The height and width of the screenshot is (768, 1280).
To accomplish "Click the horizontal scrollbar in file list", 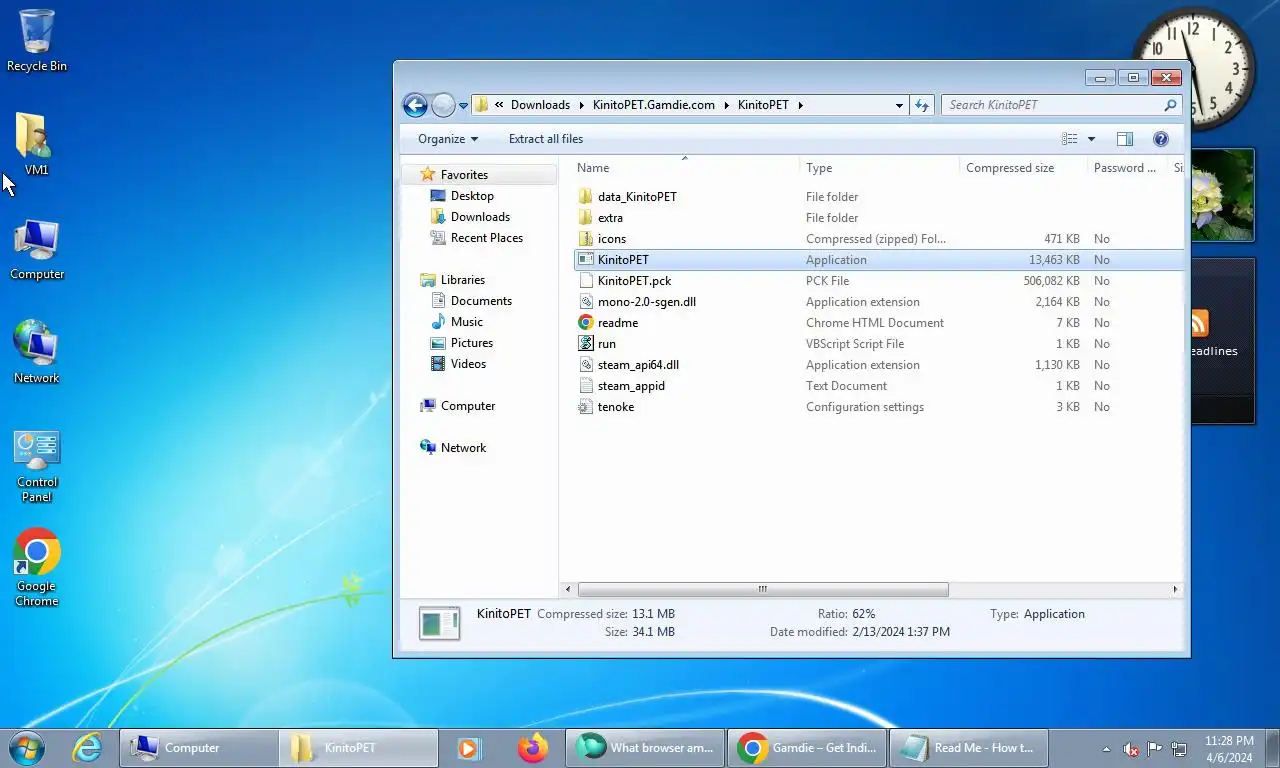I will 763,590.
